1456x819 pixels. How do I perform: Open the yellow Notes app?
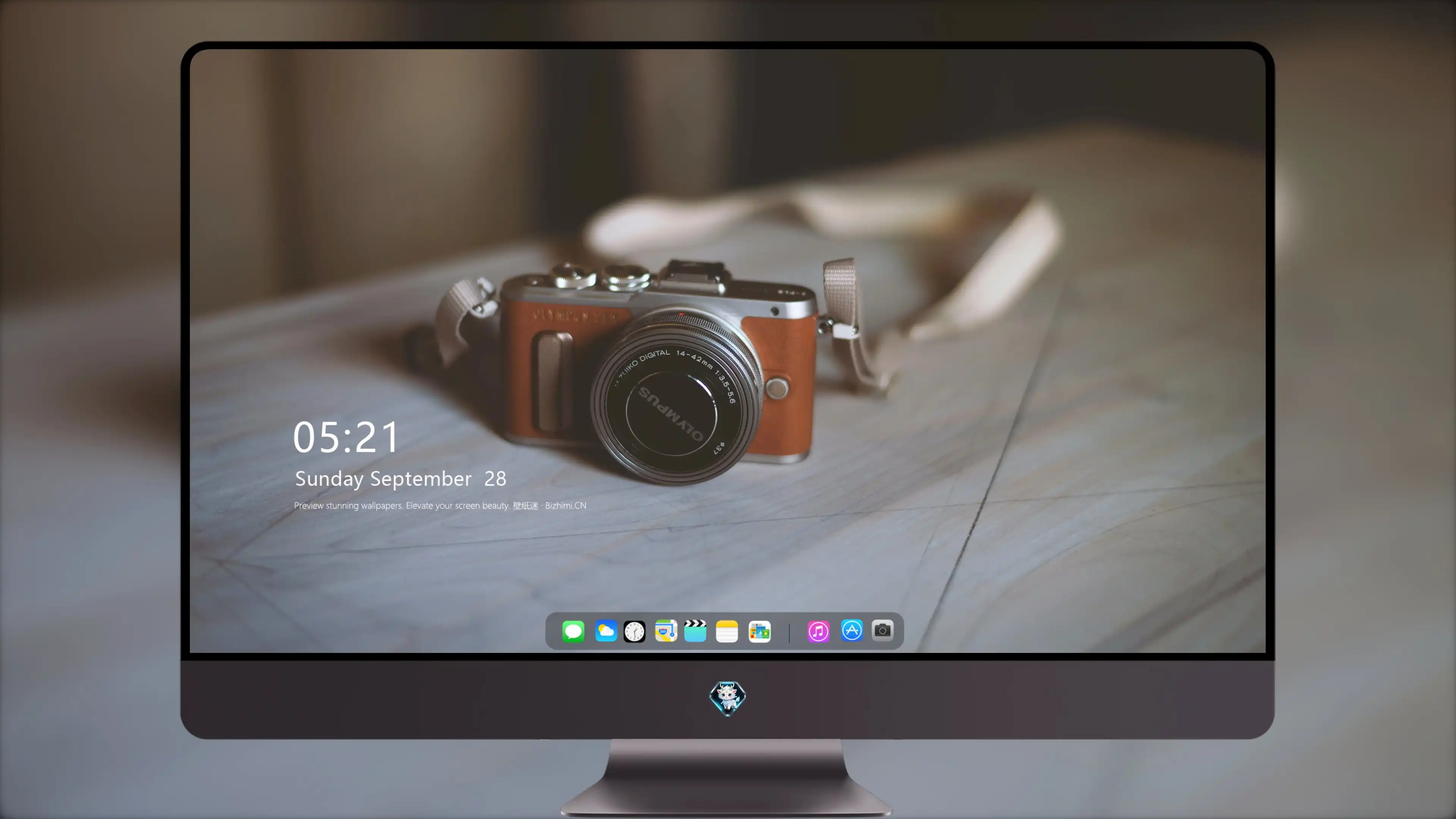coord(727,631)
